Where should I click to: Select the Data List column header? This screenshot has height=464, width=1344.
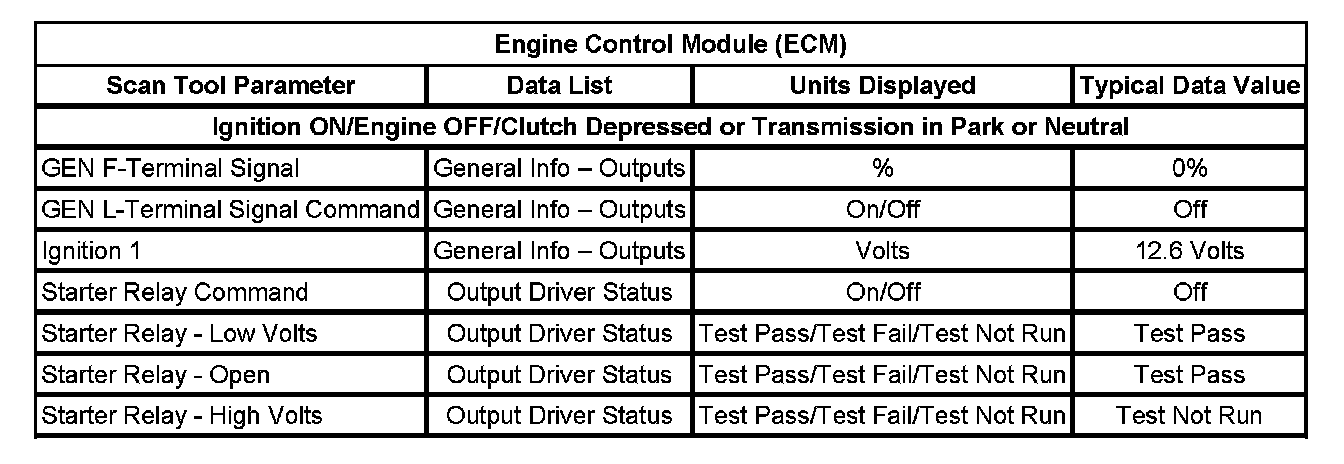[x=559, y=86]
